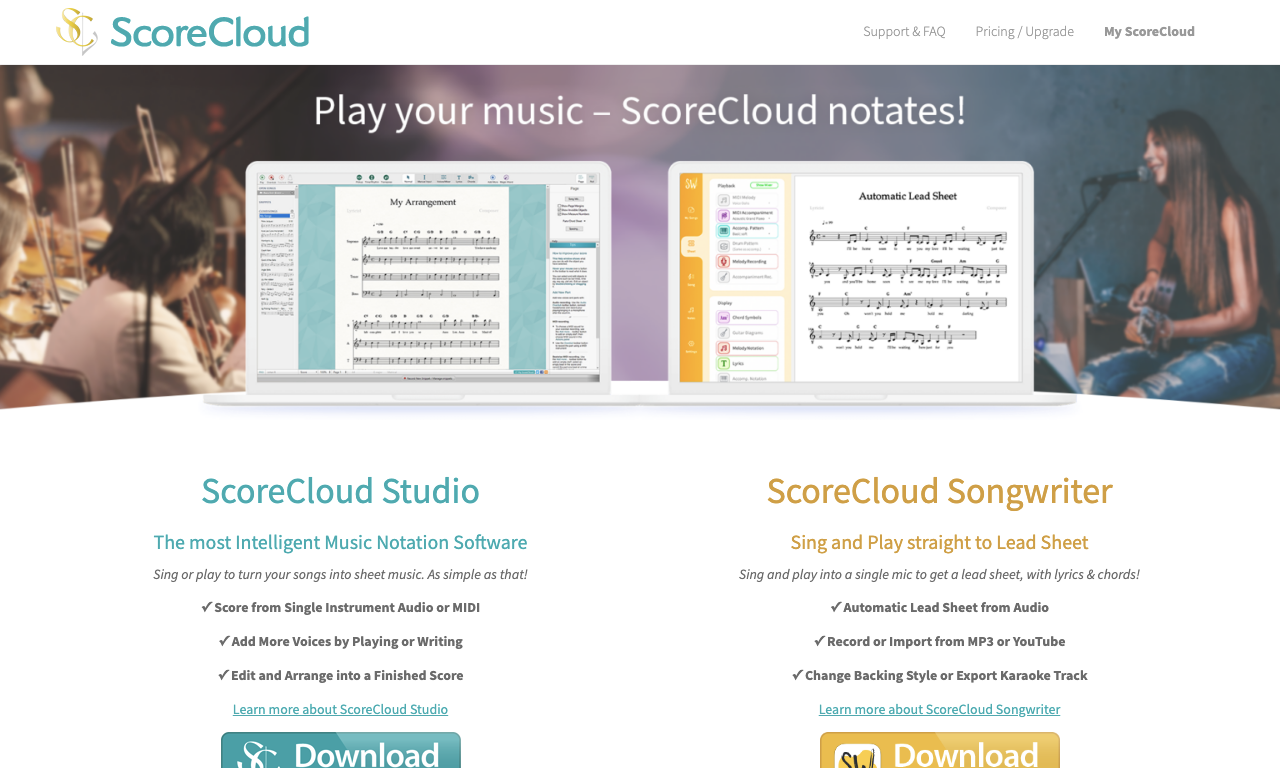Image resolution: width=1280 pixels, height=768 pixels.
Task: Download ScoreCloud Songwriter via yellow button
Action: point(940,750)
